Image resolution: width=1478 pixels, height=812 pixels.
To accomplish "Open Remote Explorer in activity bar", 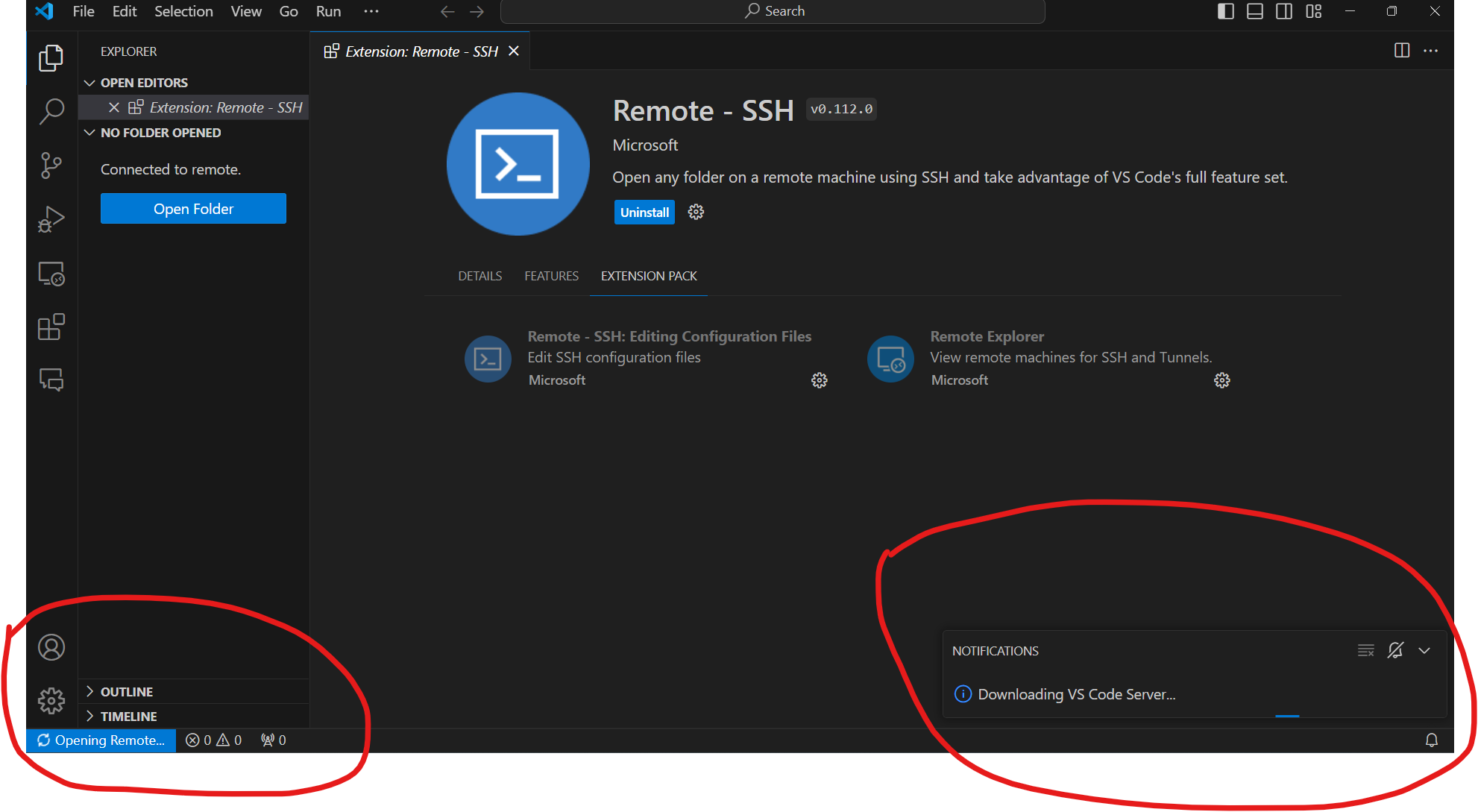I will 51,274.
